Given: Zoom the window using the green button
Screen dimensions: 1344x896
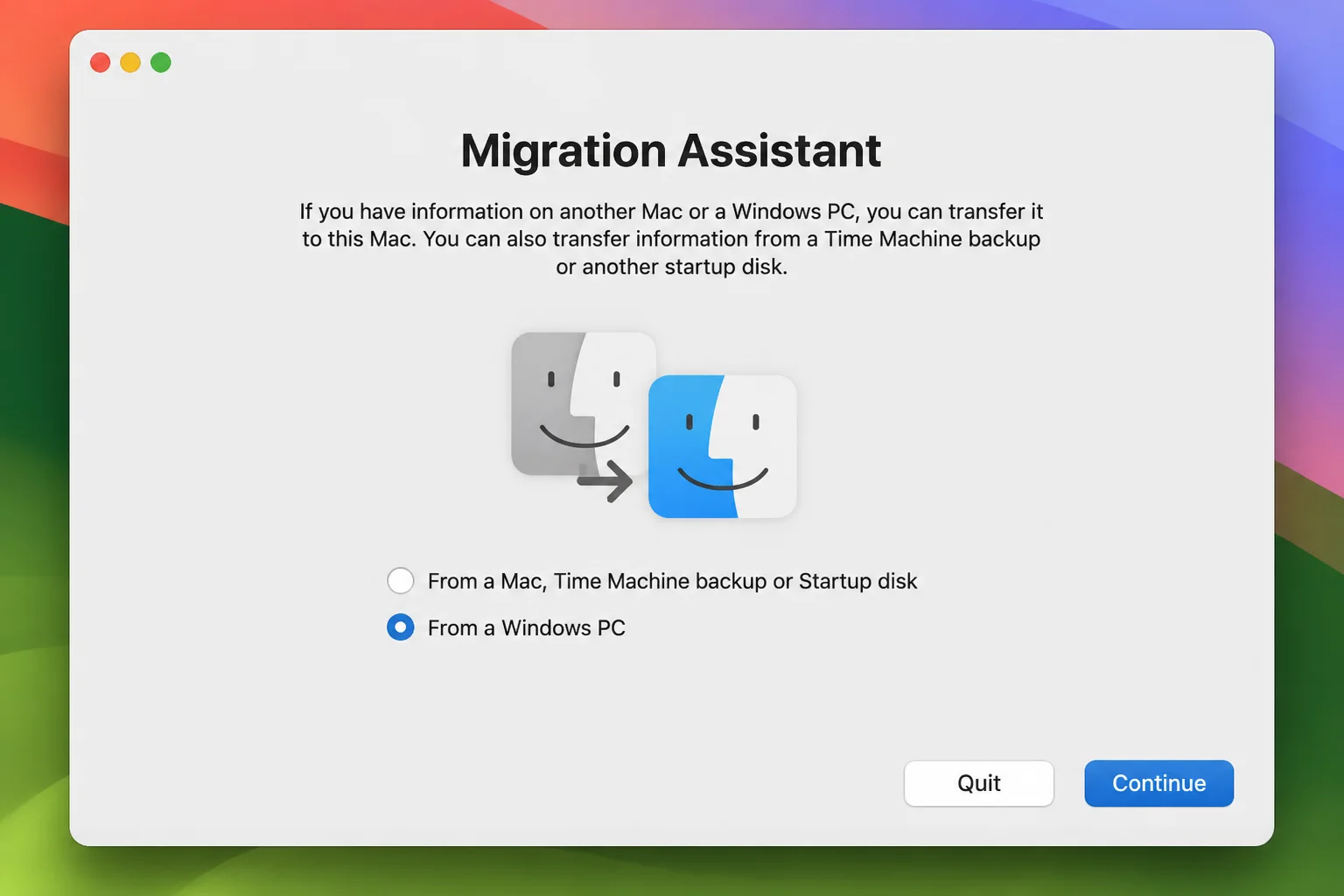Looking at the screenshot, I should 161,62.
